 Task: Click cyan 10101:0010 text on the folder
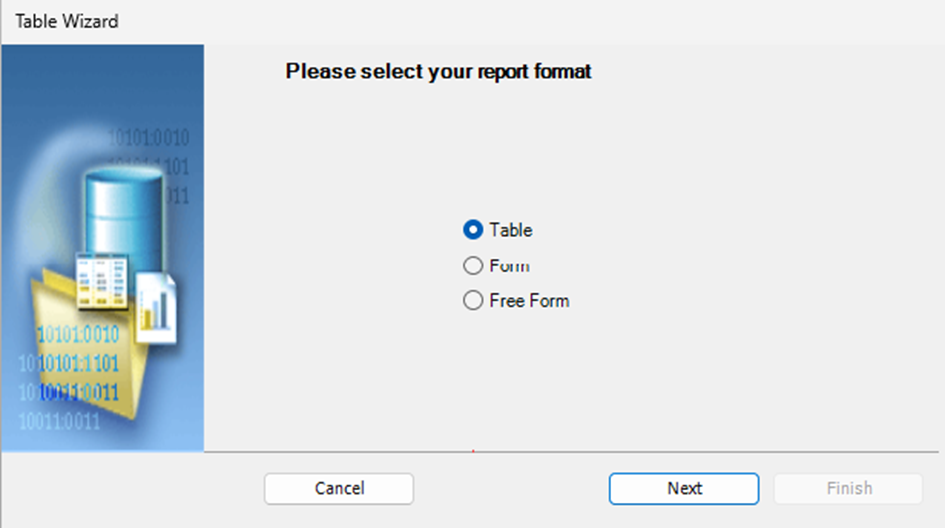point(78,334)
